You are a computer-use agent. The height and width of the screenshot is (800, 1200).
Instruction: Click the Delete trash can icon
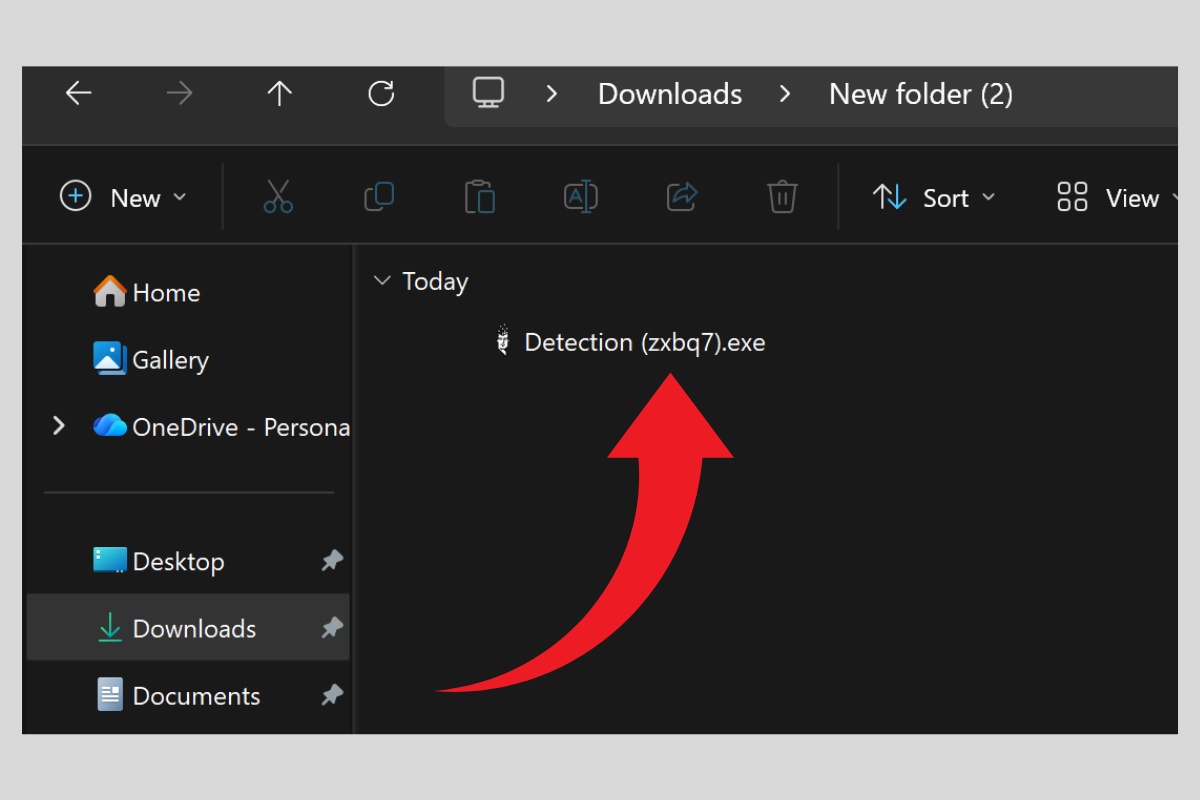click(x=782, y=197)
